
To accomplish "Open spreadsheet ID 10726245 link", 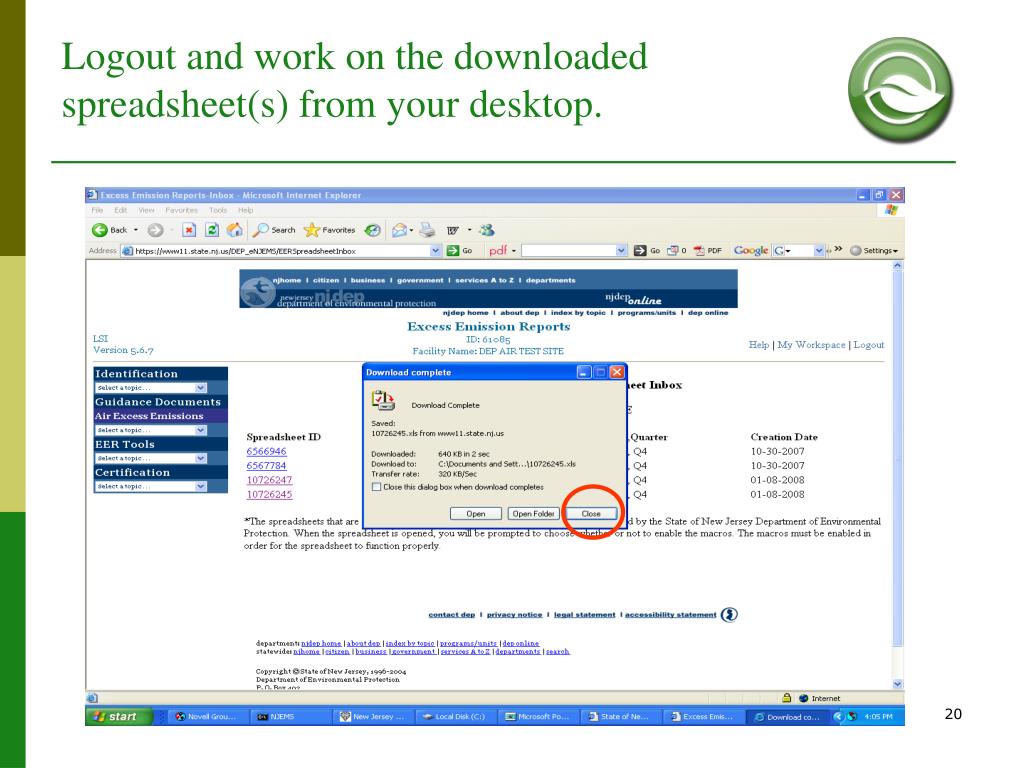I will 269,494.
